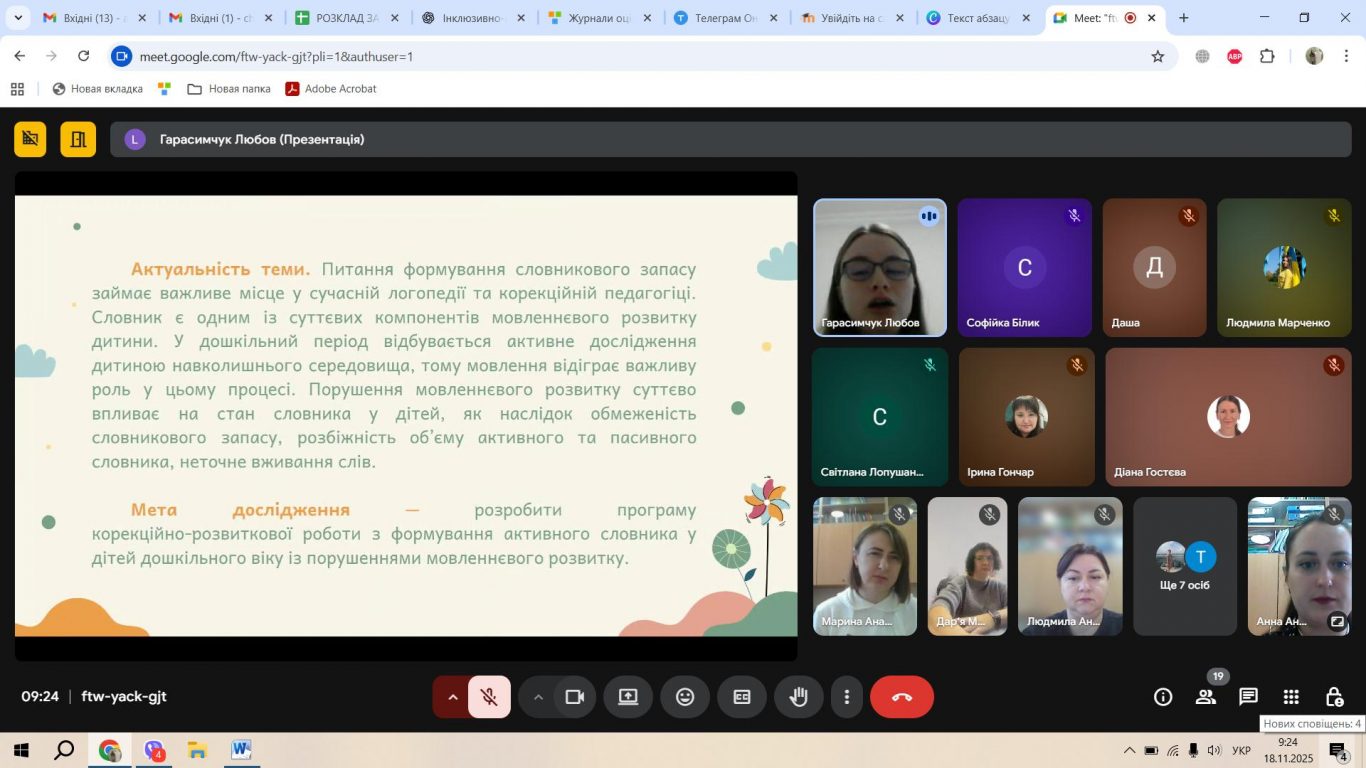Show the participants list
Image resolution: width=1366 pixels, height=768 pixels.
(x=1206, y=697)
